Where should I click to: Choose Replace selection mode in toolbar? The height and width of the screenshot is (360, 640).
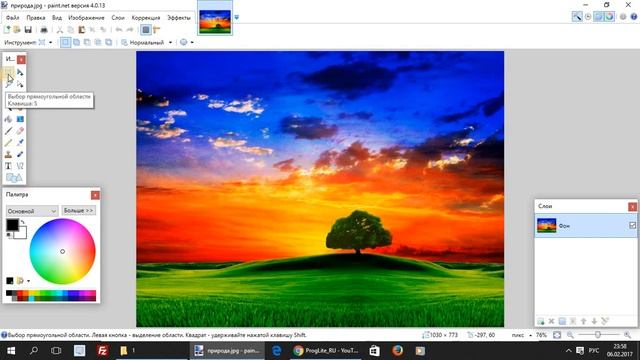(x=65, y=42)
